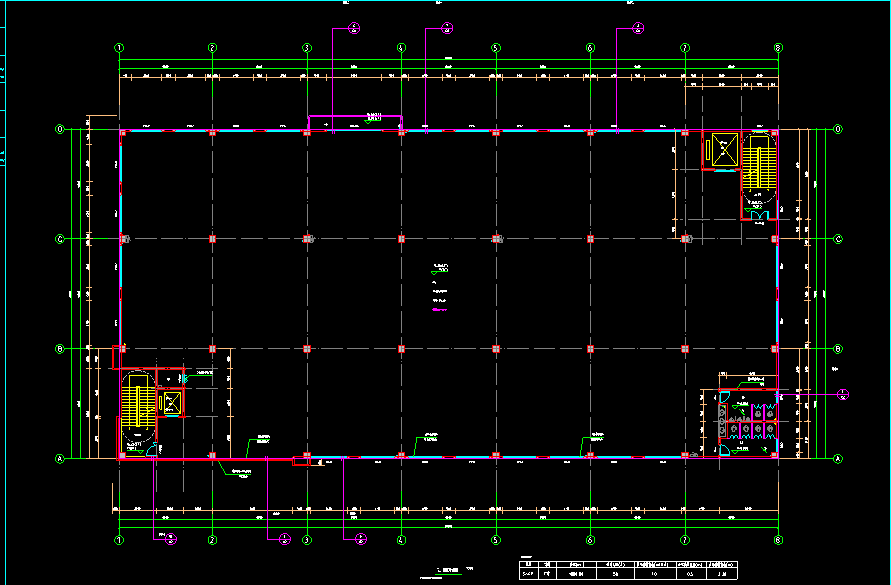The width and height of the screenshot is (891, 585).
Task: Select the table at bottom right
Action: tap(630, 568)
